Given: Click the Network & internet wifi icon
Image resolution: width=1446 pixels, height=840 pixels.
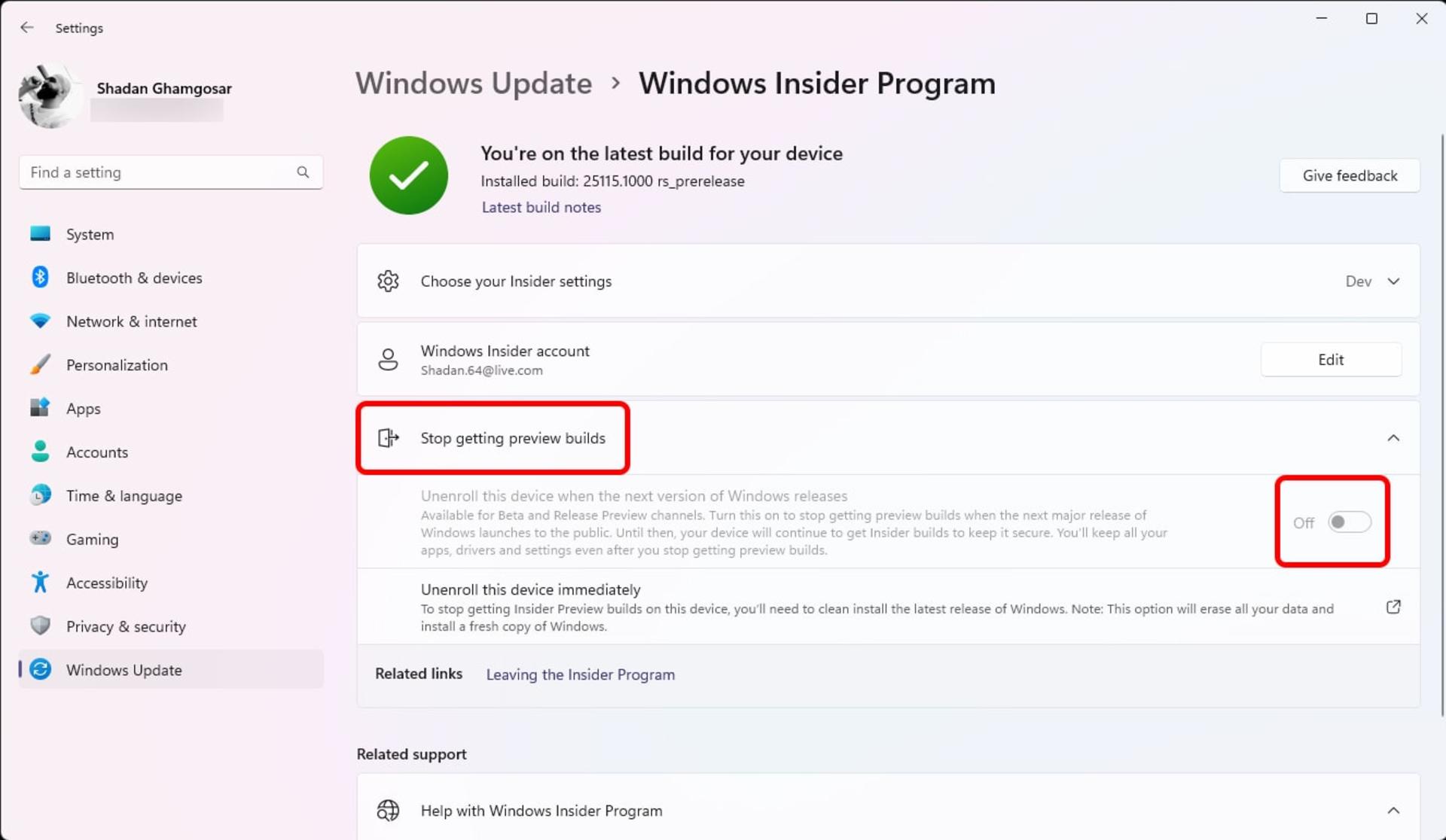Looking at the screenshot, I should (x=40, y=321).
